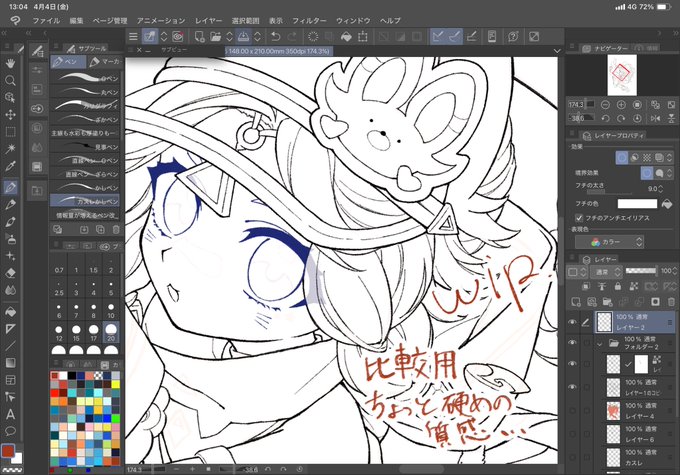680x475 pixels.
Task: Select the Operation object tool
Action: point(10,98)
